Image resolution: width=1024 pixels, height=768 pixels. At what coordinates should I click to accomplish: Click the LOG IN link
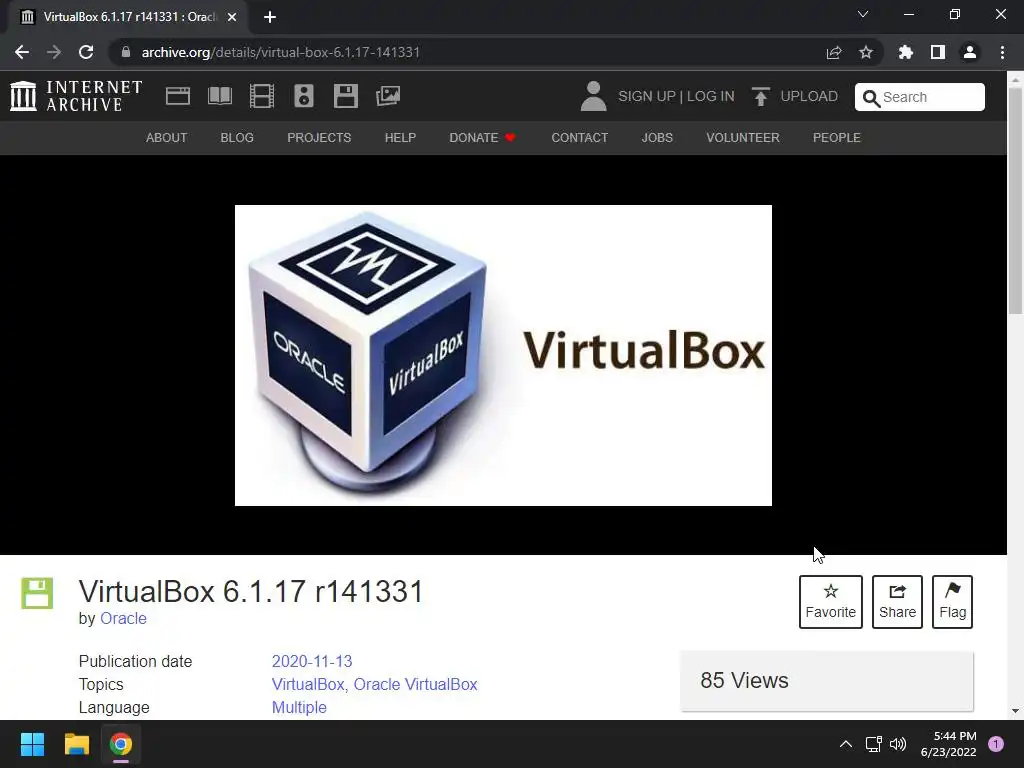[x=711, y=96]
